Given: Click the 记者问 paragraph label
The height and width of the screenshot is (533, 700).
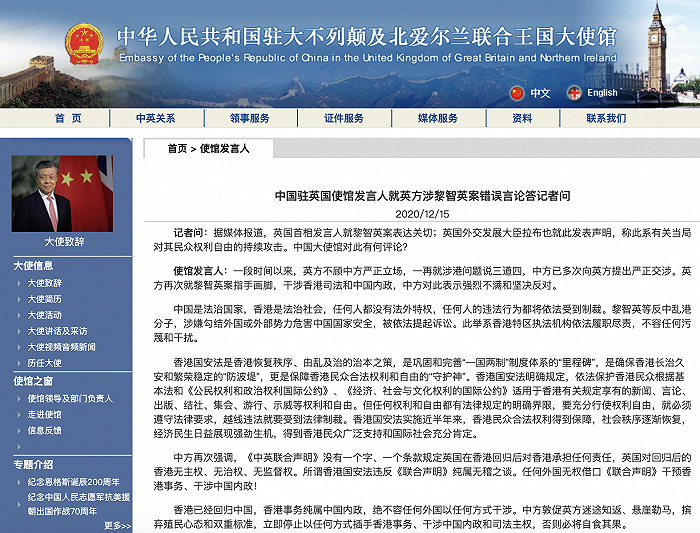Looking at the screenshot, I should 191,233.
